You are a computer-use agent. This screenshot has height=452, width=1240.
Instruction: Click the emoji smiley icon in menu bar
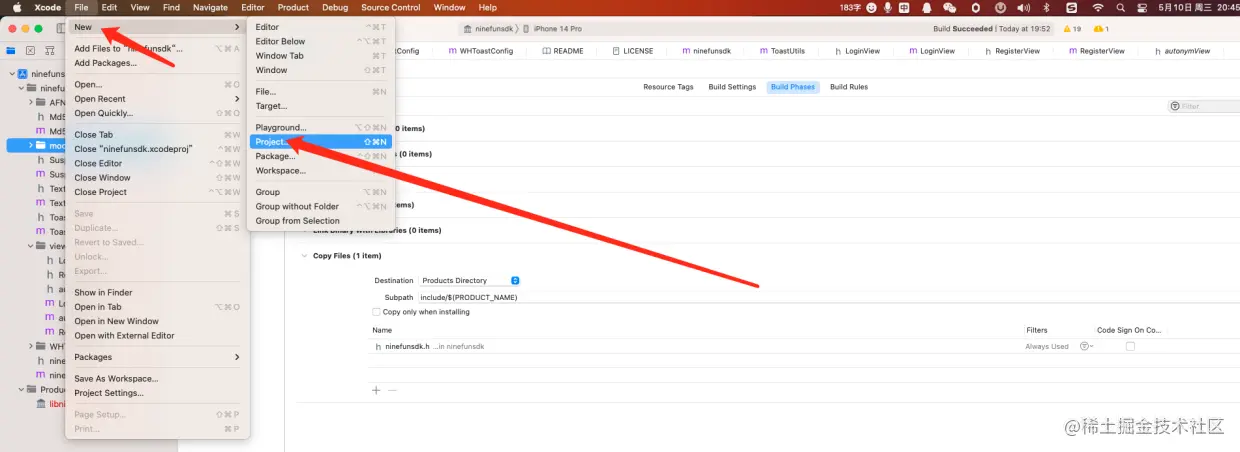(871, 7)
